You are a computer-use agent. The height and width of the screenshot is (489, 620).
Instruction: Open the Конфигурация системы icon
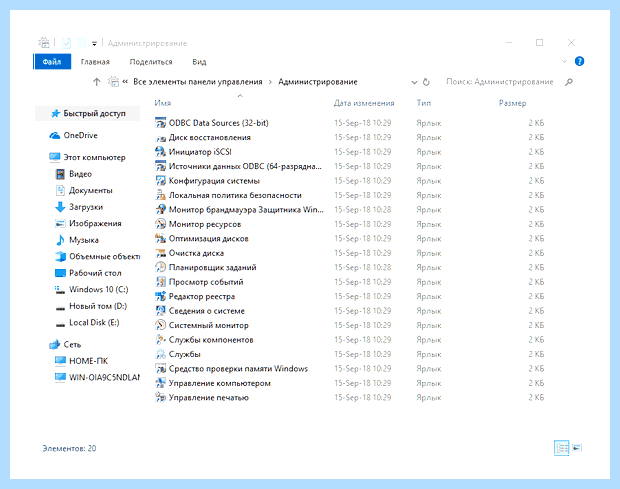point(160,181)
